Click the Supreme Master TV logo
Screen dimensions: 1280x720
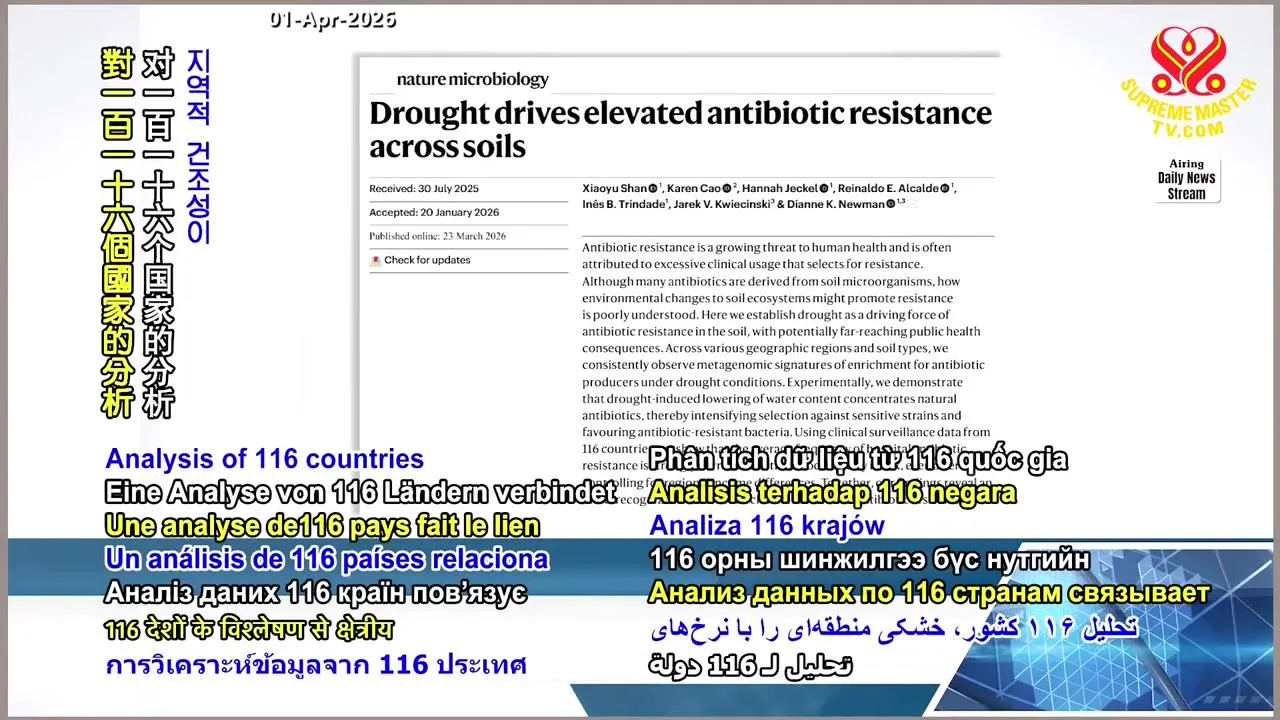point(1187,82)
